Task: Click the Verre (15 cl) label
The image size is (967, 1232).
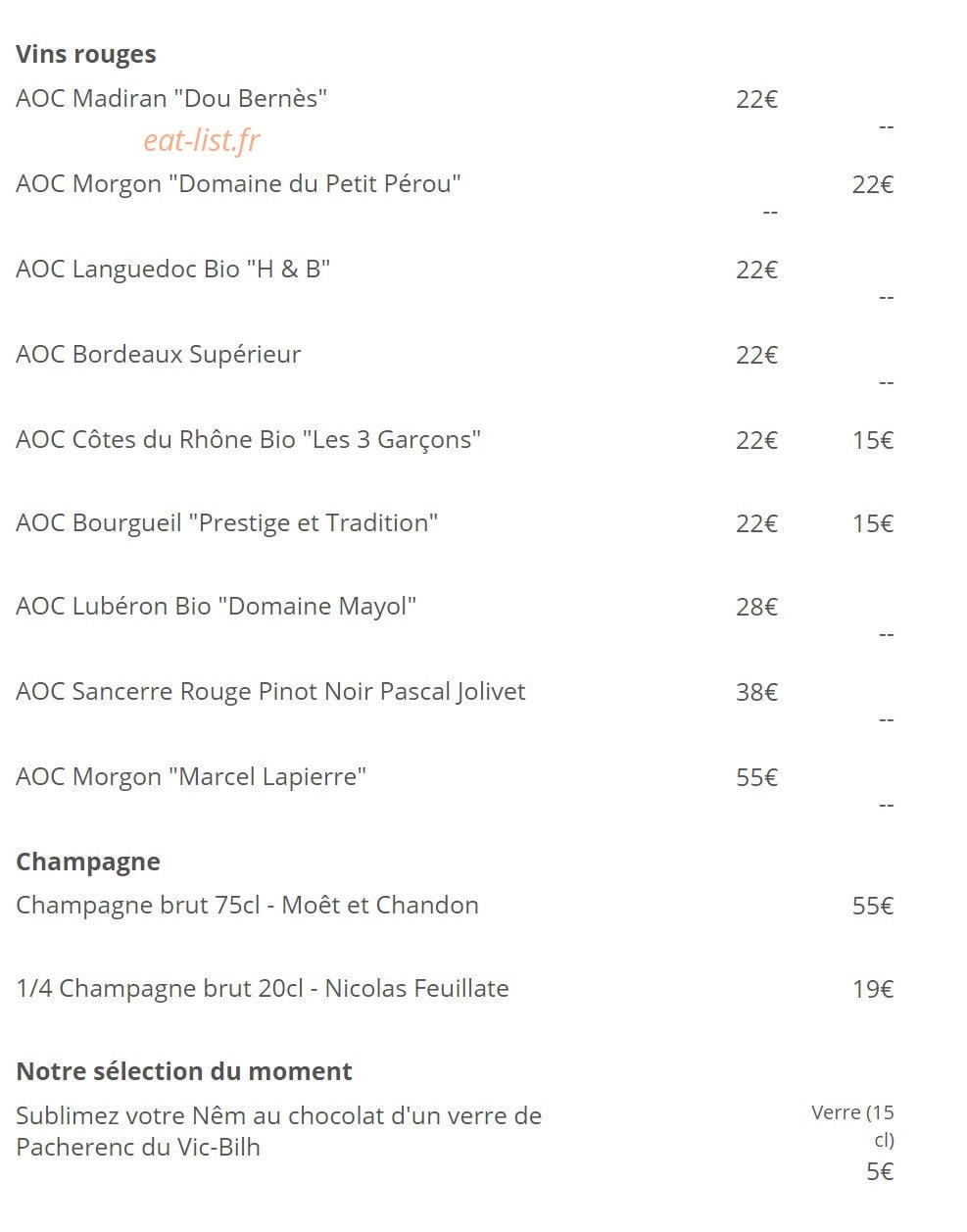Action: point(853,1126)
